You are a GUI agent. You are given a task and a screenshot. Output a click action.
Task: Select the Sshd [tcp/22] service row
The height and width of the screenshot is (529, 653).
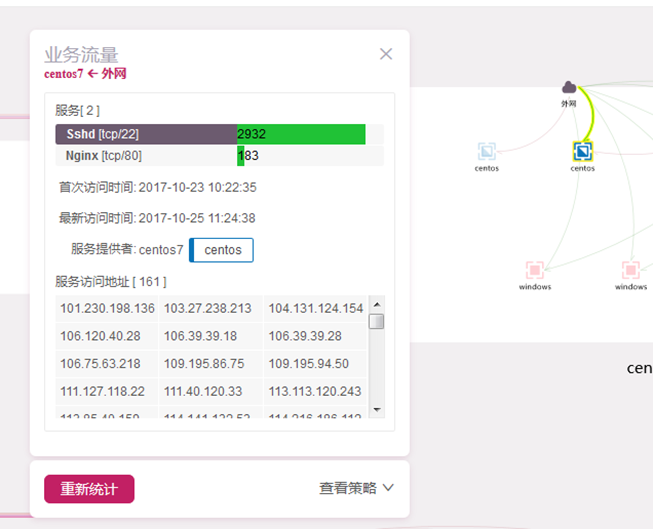(219, 134)
